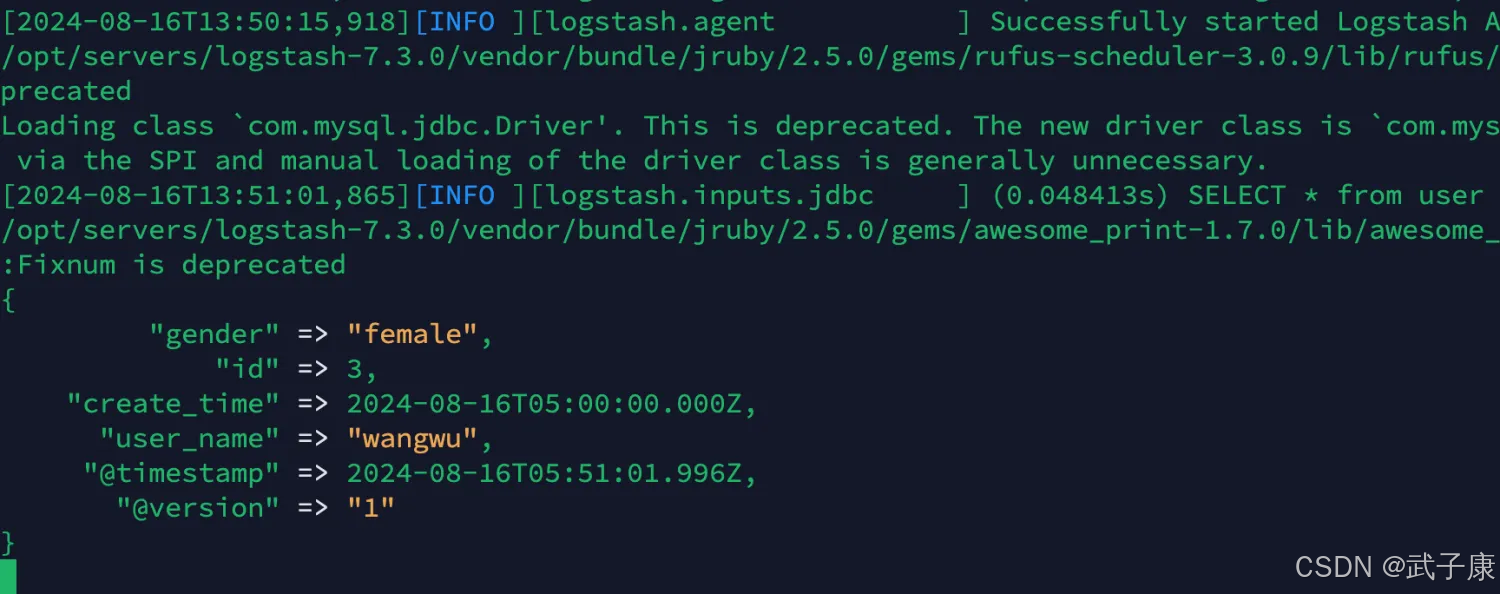Click the create_time value 2024-08-16T05:00:00.000Z
Viewport: 1500px width, 594px height.
544,404
